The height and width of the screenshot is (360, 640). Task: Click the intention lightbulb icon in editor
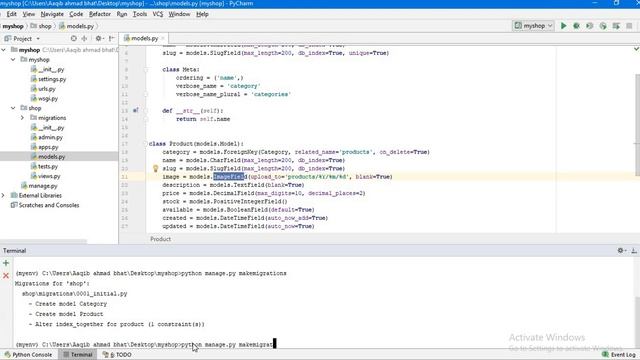[x=156, y=168]
